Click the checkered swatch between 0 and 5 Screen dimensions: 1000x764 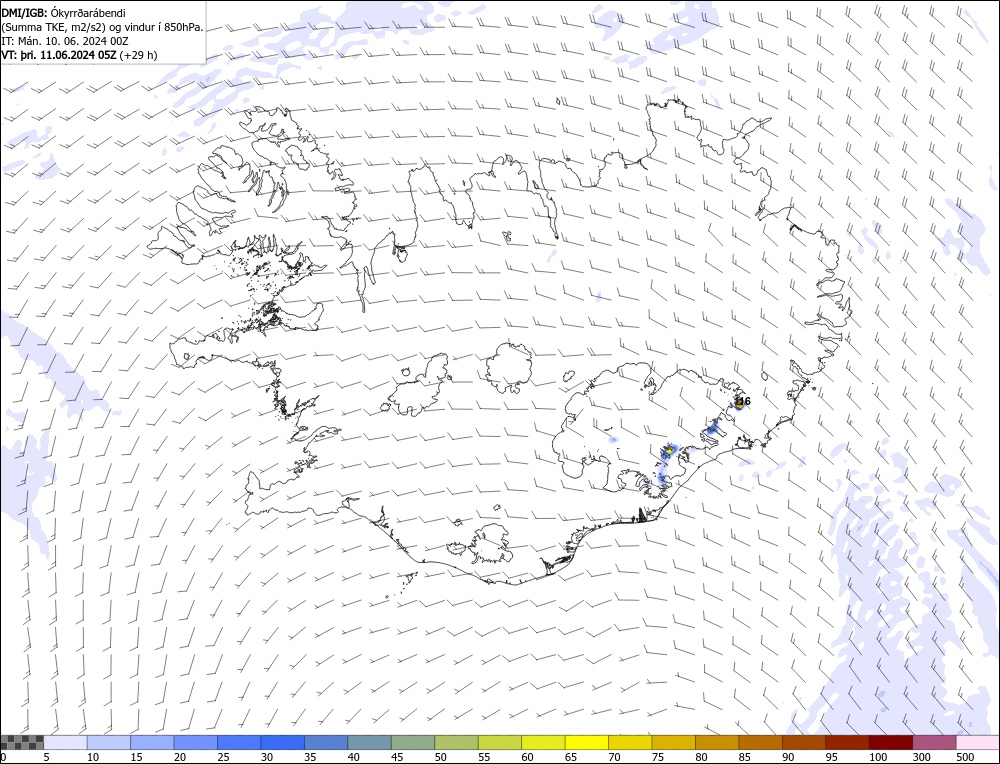[x=22, y=742]
